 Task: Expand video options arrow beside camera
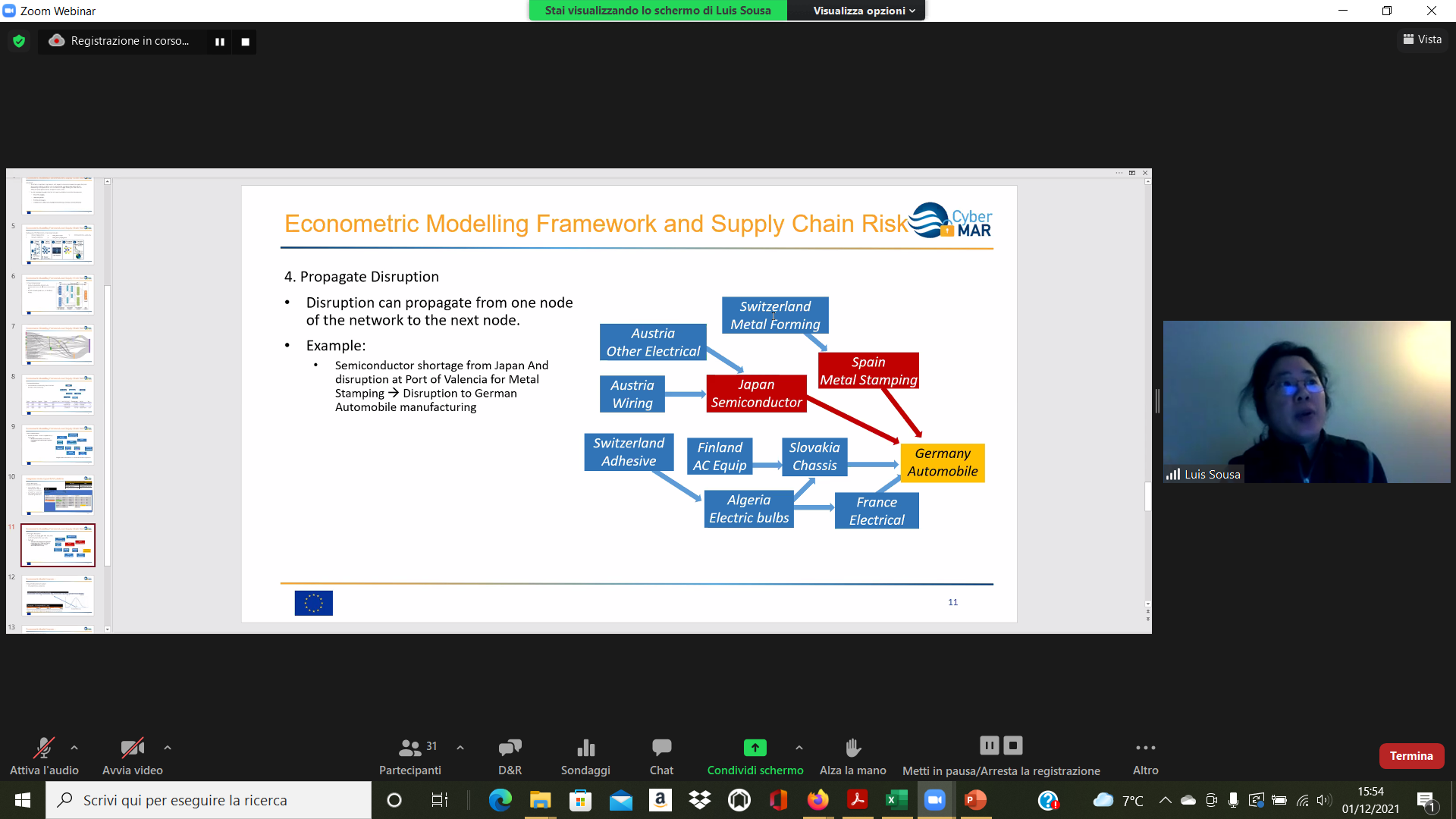168,748
